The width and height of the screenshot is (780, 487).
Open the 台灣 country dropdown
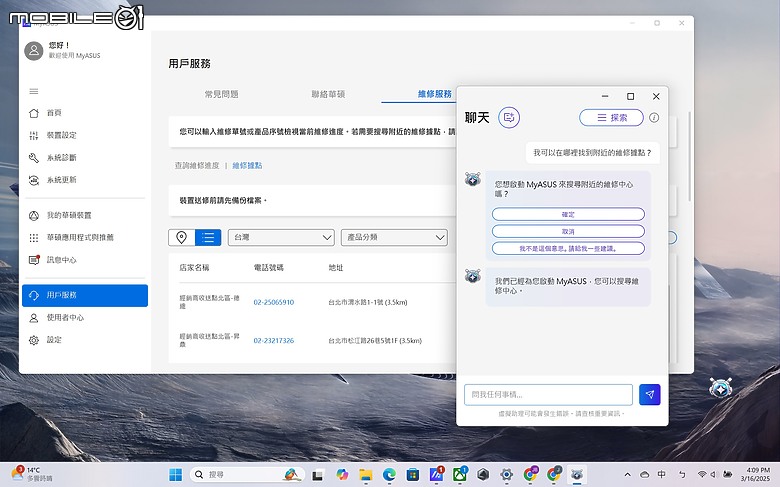(x=281, y=237)
